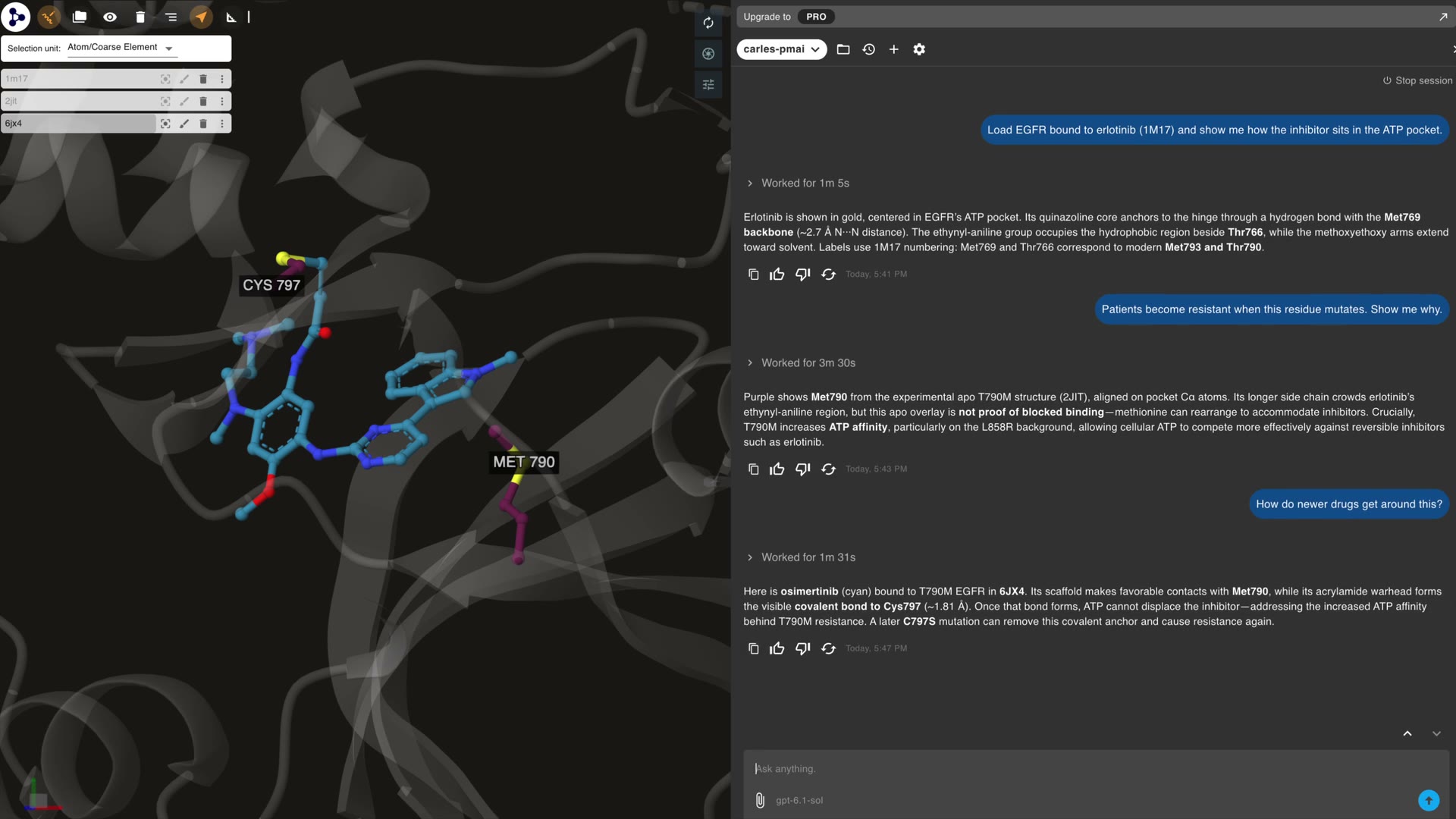This screenshot has height=819, width=1456.
Task: Click the PRO upgrade badge
Action: [x=816, y=17]
